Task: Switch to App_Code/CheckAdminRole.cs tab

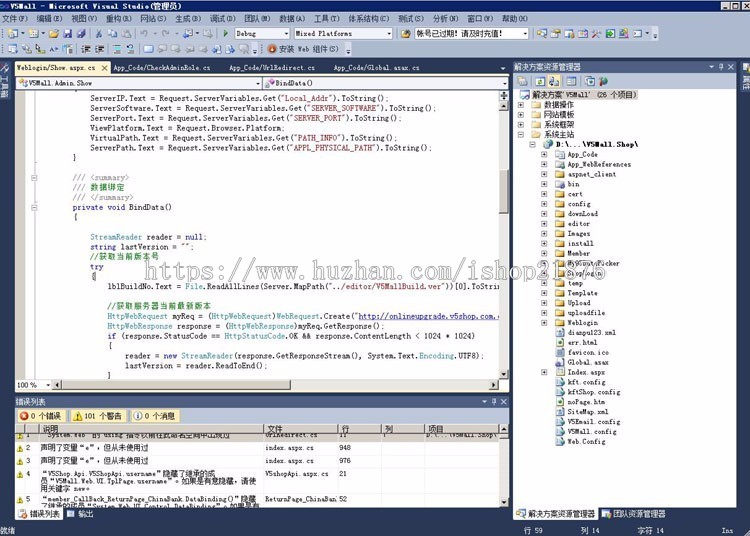Action: tap(162, 68)
